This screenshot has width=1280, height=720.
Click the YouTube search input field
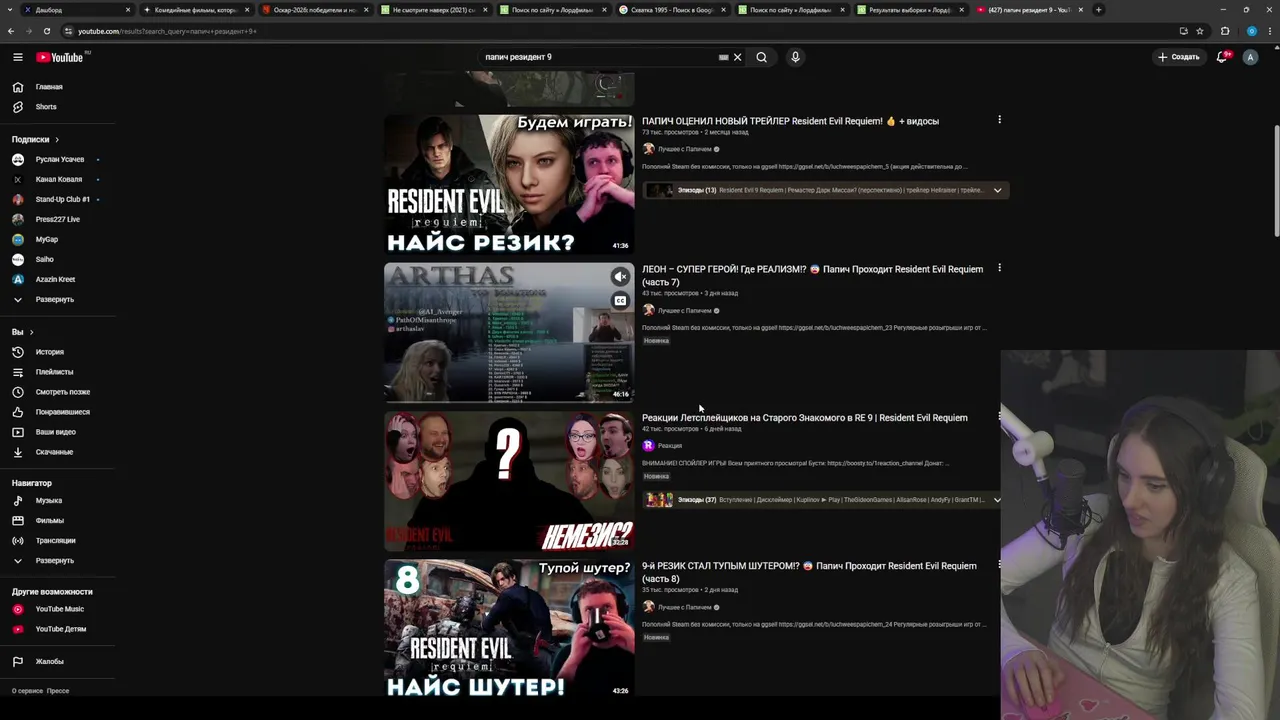click(x=600, y=57)
